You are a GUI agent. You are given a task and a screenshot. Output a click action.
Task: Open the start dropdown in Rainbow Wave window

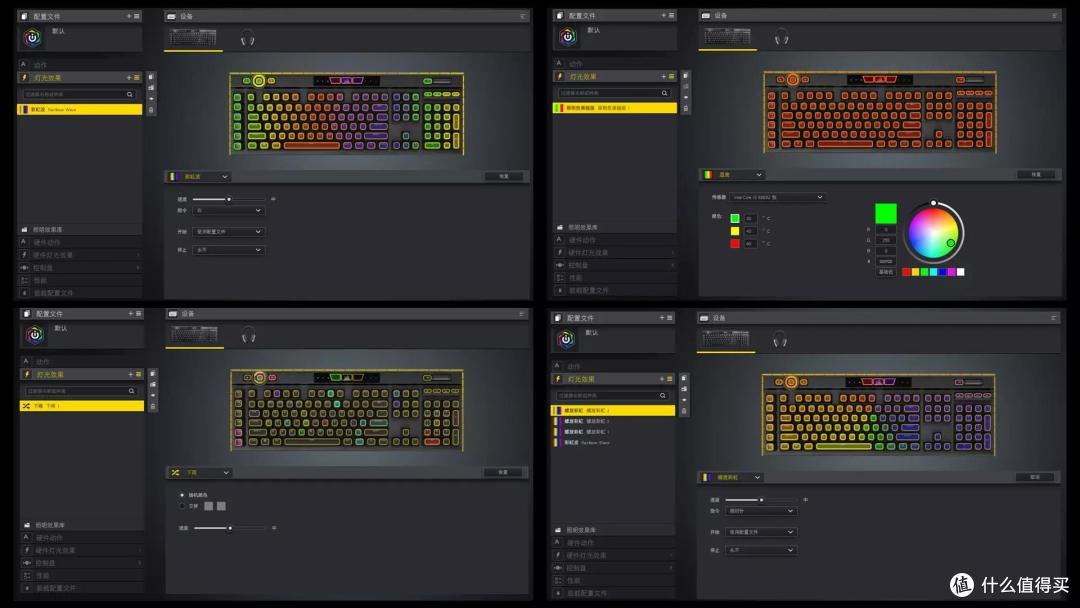point(228,232)
